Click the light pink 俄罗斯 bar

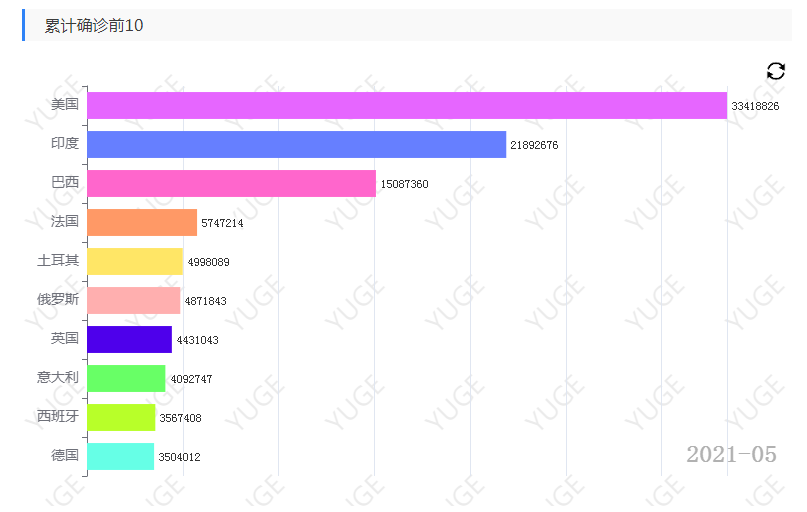(x=134, y=301)
